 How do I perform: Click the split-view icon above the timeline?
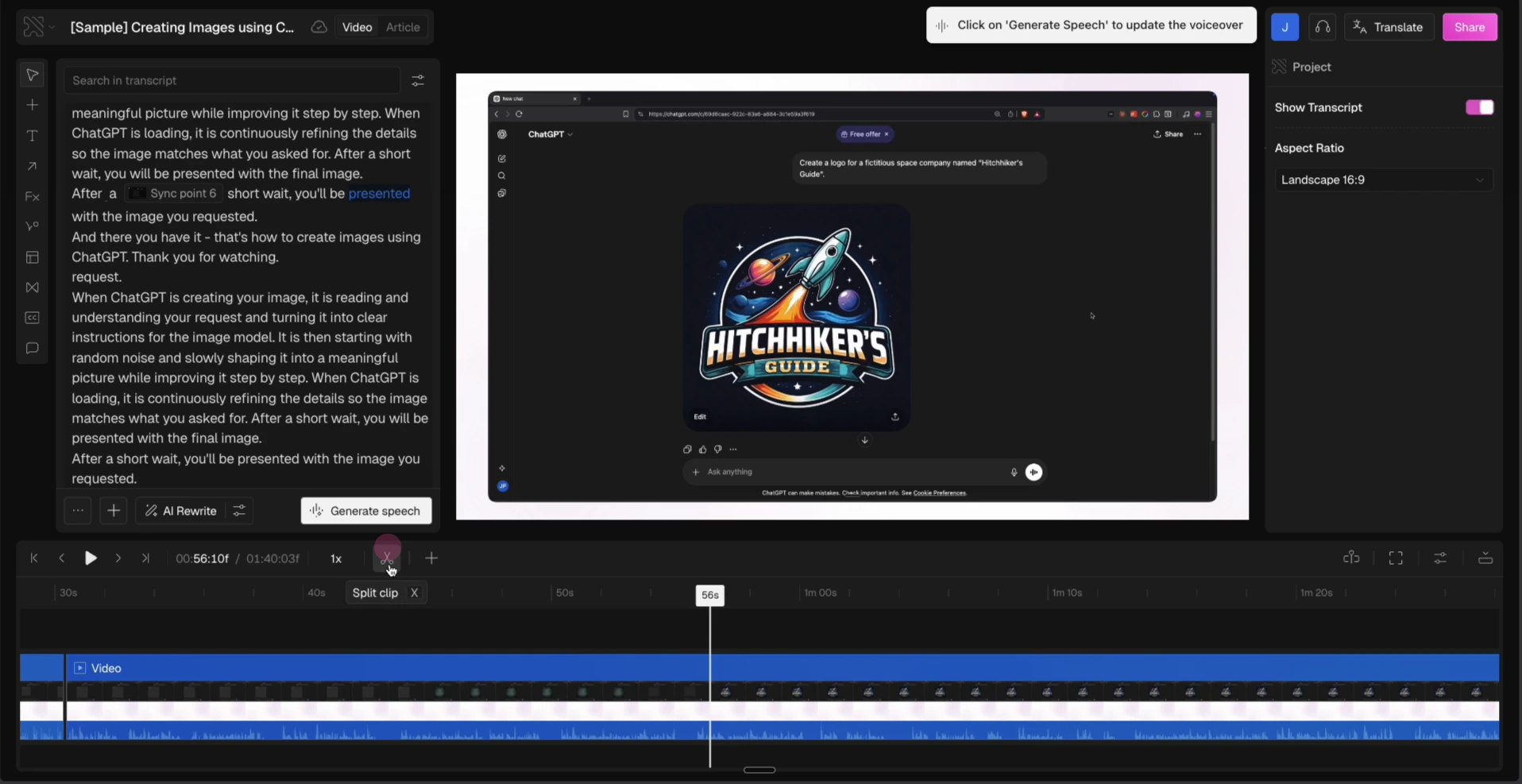(x=1351, y=558)
